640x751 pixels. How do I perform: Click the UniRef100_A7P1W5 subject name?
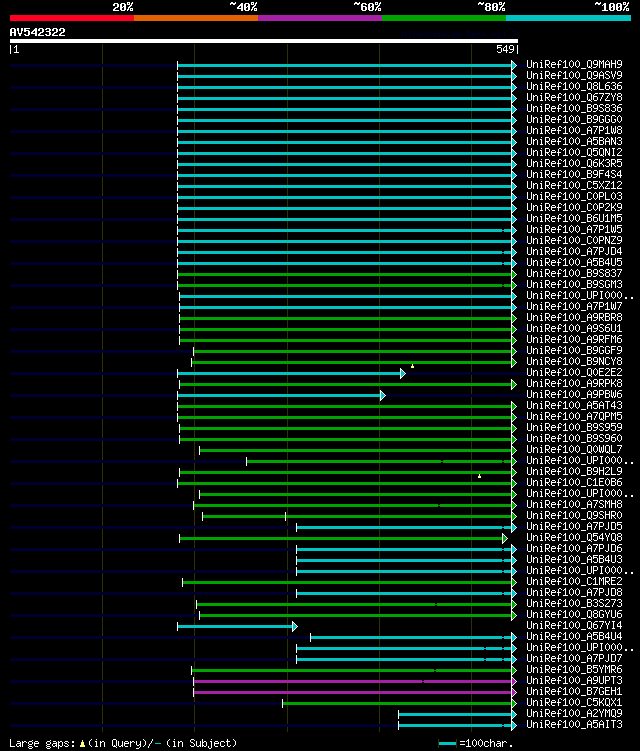(574, 229)
